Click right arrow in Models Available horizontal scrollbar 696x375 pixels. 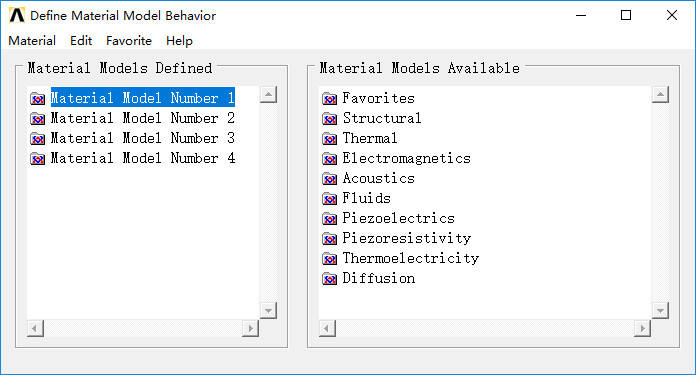(x=642, y=328)
